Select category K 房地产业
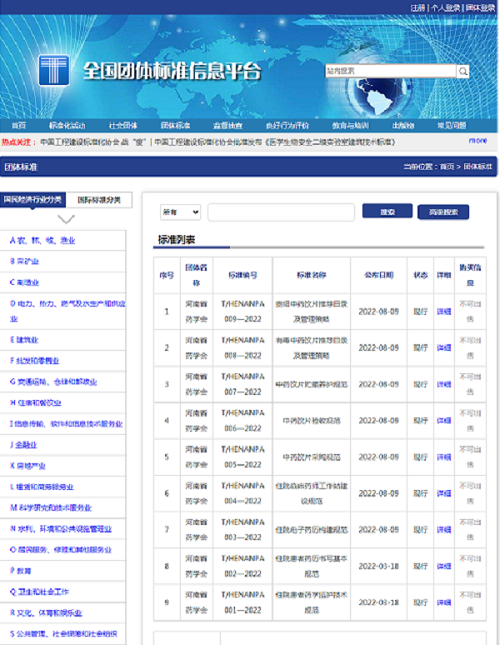Viewport: 500px width, 645px height. (x=28, y=466)
